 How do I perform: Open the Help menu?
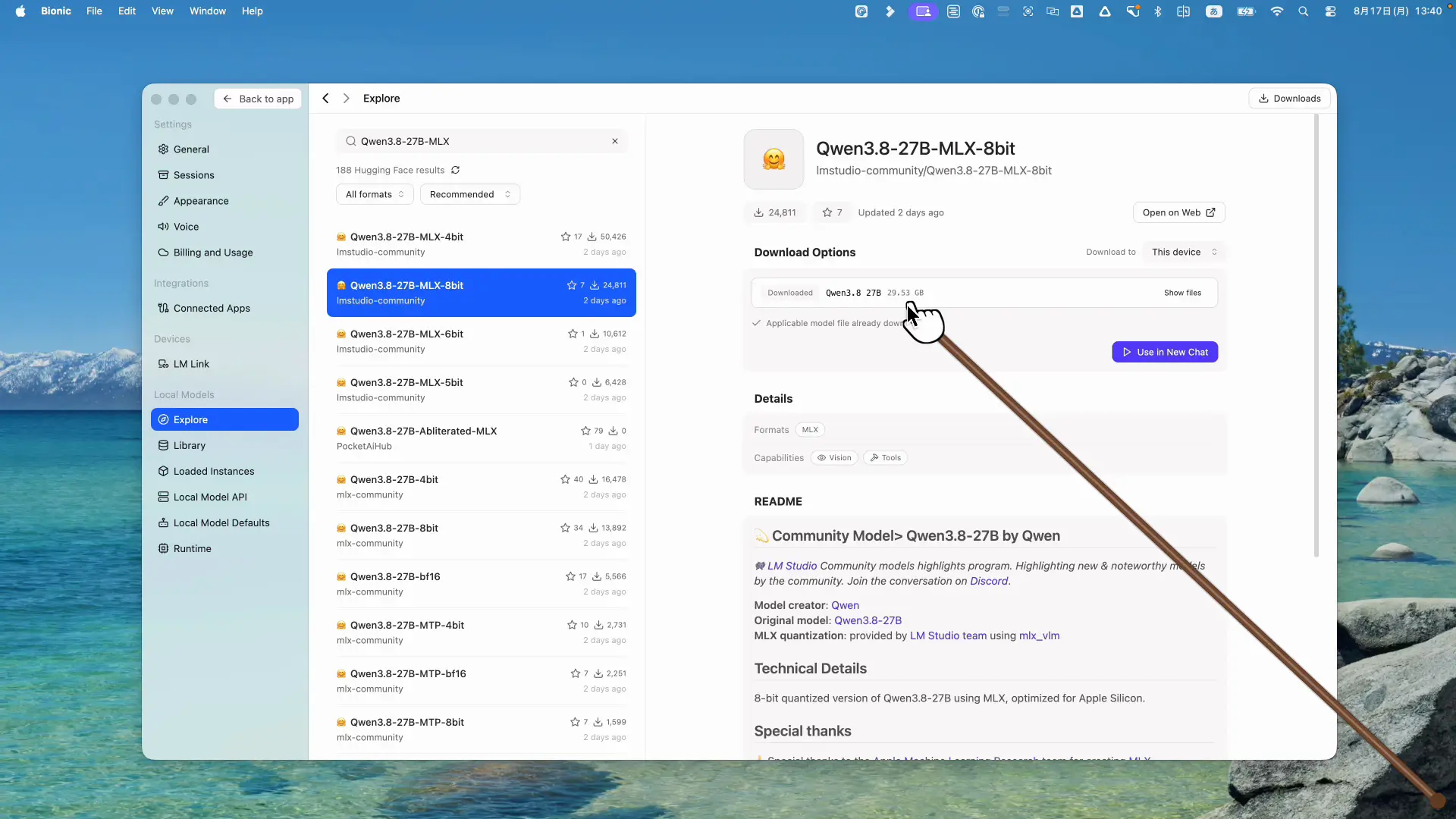coord(252,11)
